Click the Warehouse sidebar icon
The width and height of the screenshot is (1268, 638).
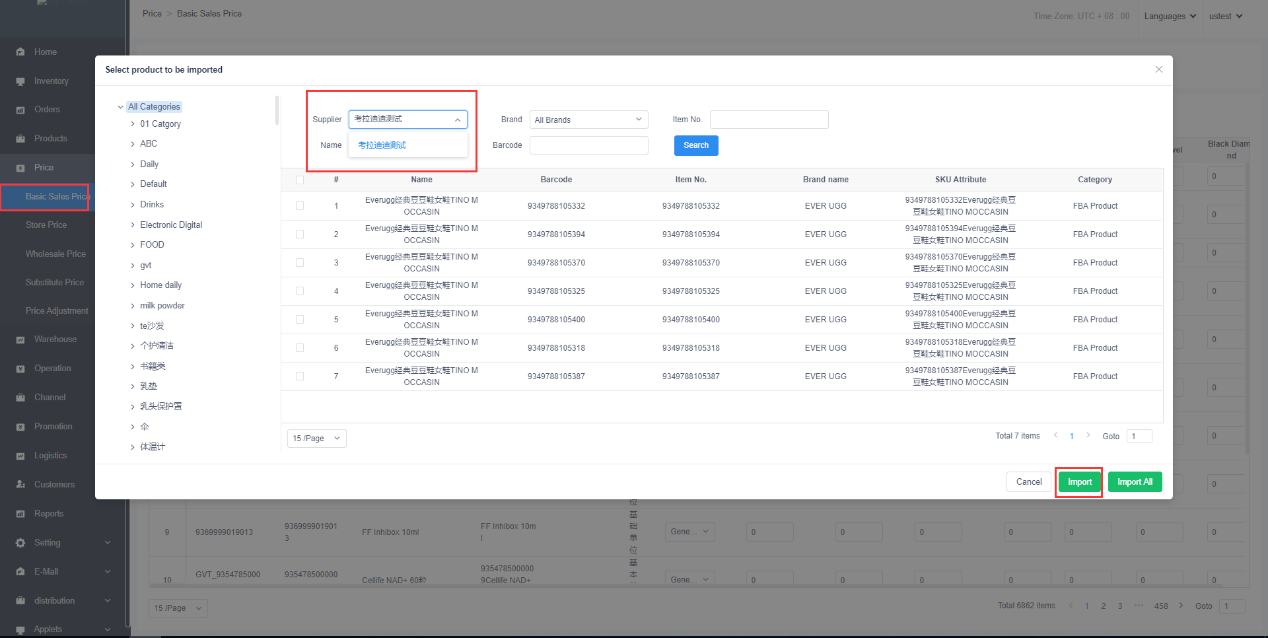point(20,340)
